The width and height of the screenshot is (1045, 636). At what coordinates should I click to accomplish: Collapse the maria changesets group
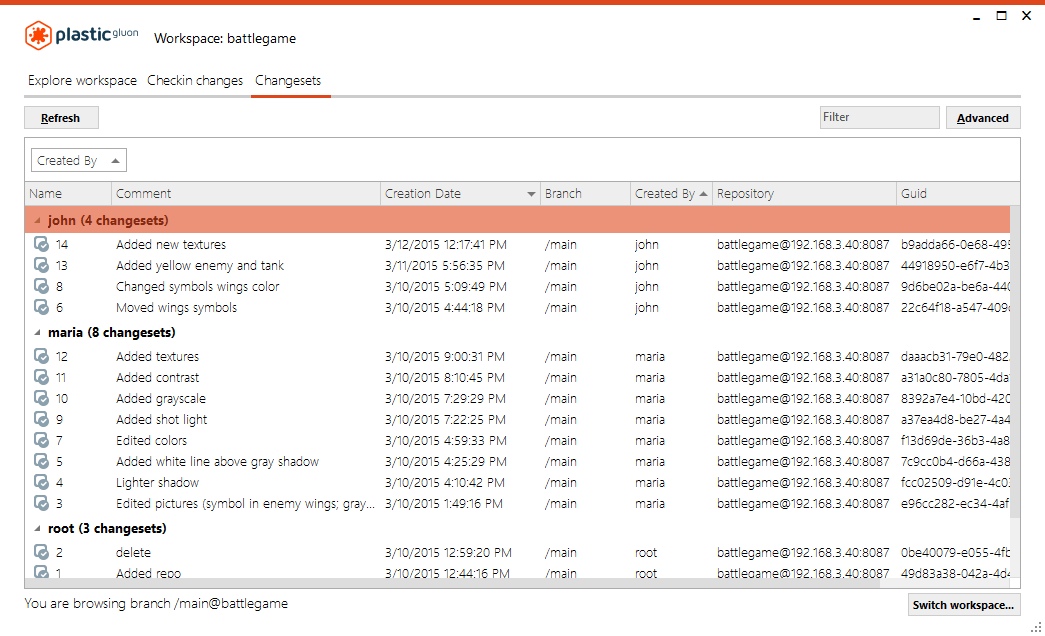click(37, 333)
